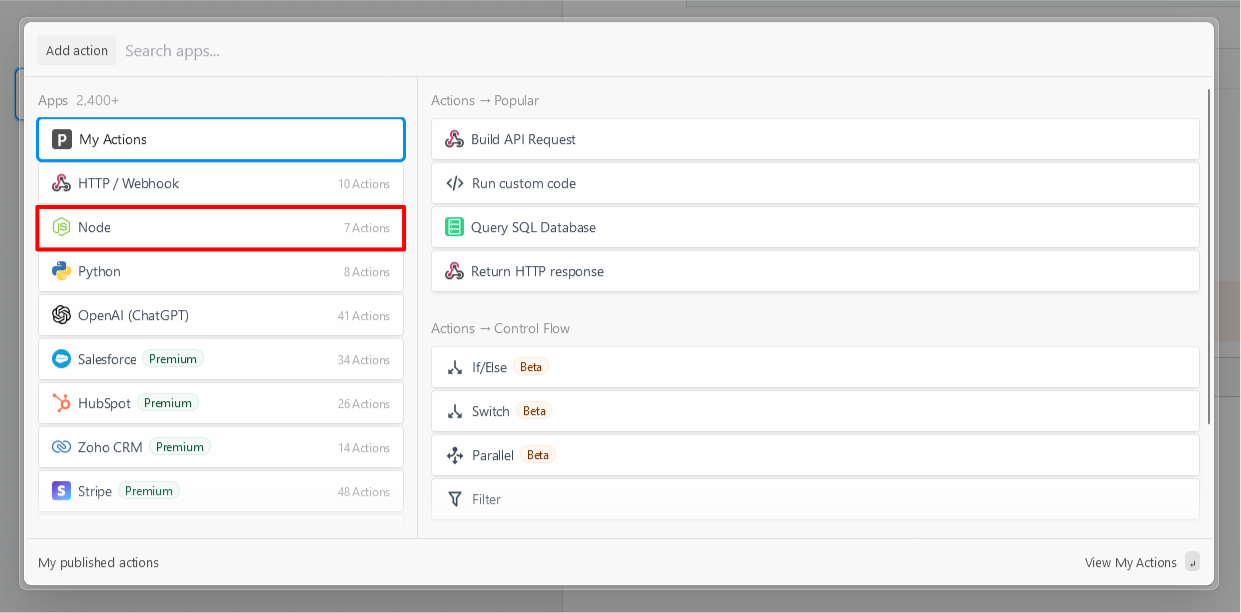Click the Add action label

point(77,50)
